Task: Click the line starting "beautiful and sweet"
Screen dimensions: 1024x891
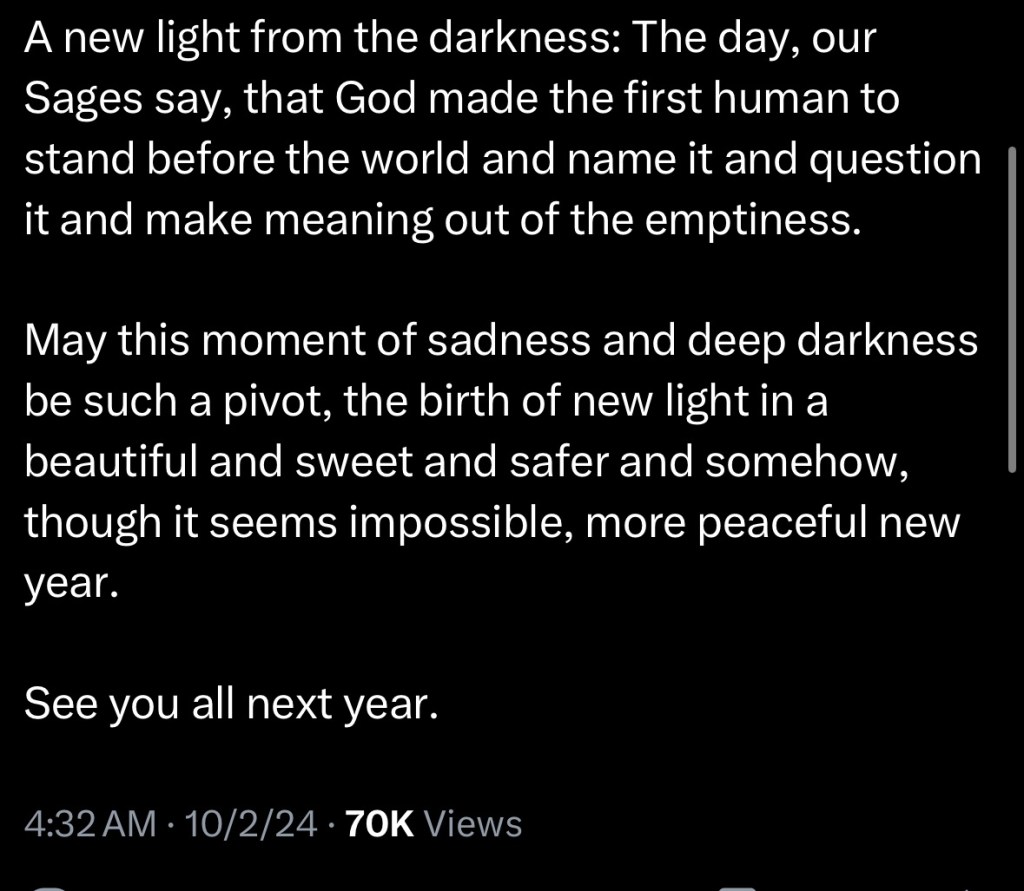Action: [466, 462]
